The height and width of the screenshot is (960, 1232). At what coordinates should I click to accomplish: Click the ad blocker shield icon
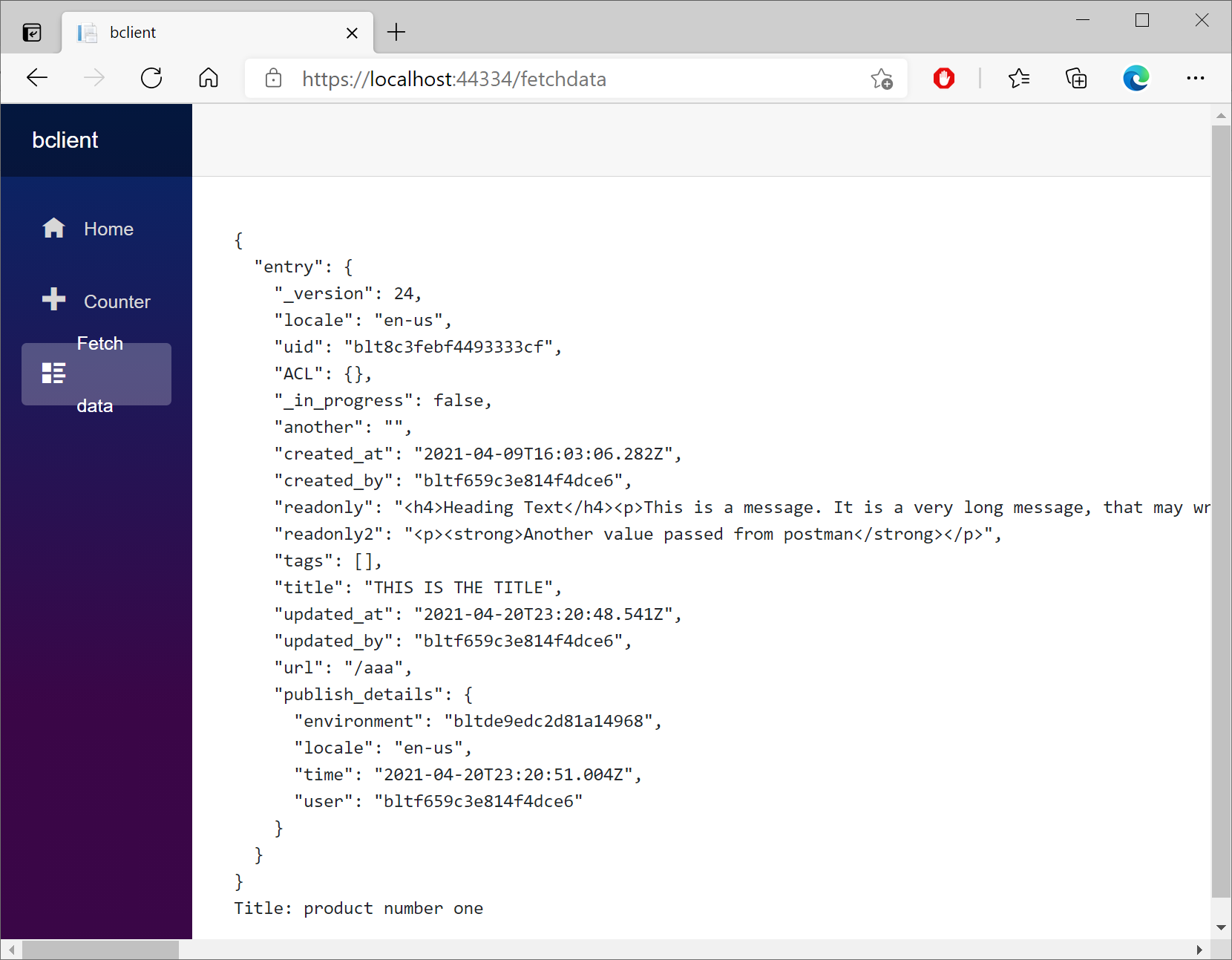tap(943, 78)
